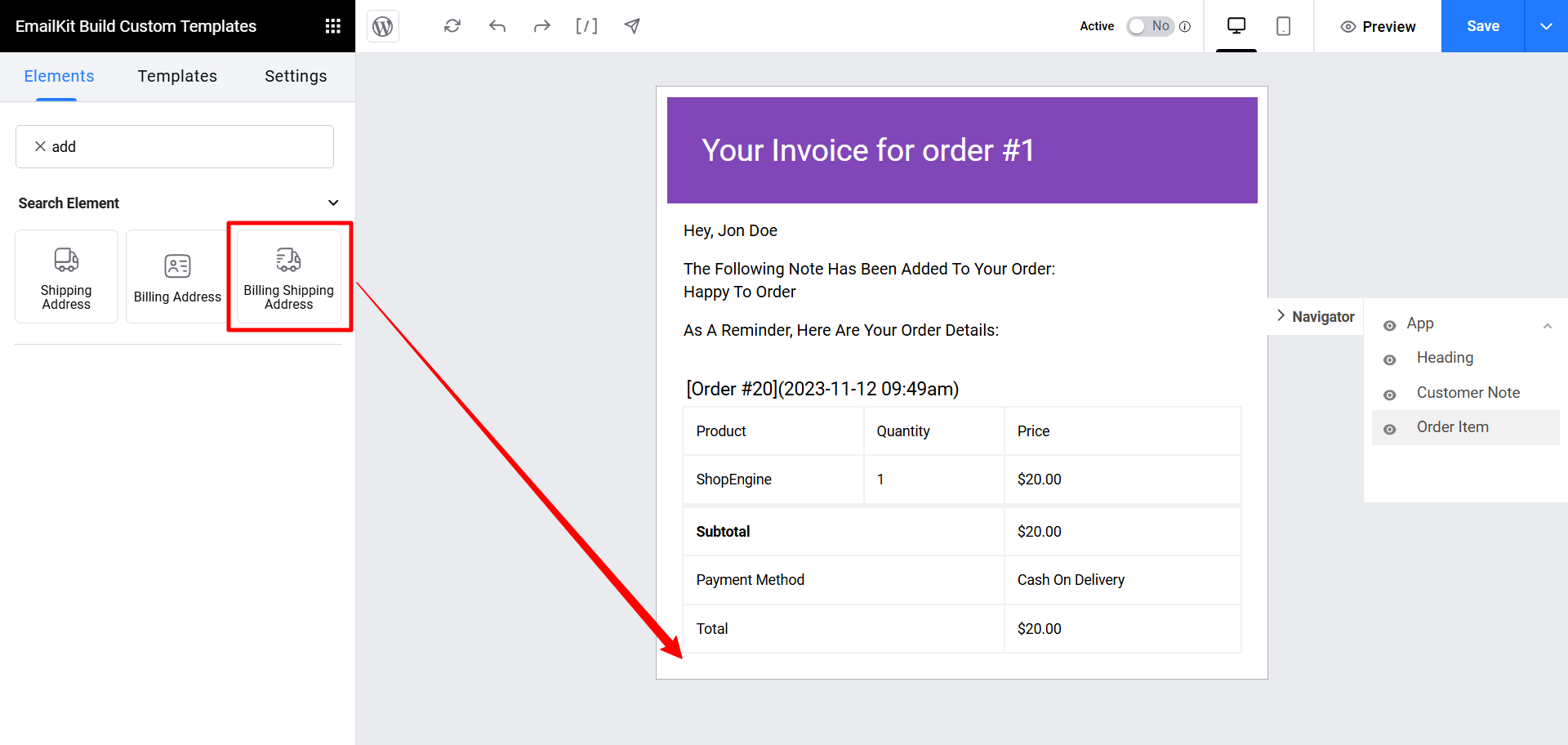
Task: Collapse the Search Element section
Action: pyautogui.click(x=333, y=203)
